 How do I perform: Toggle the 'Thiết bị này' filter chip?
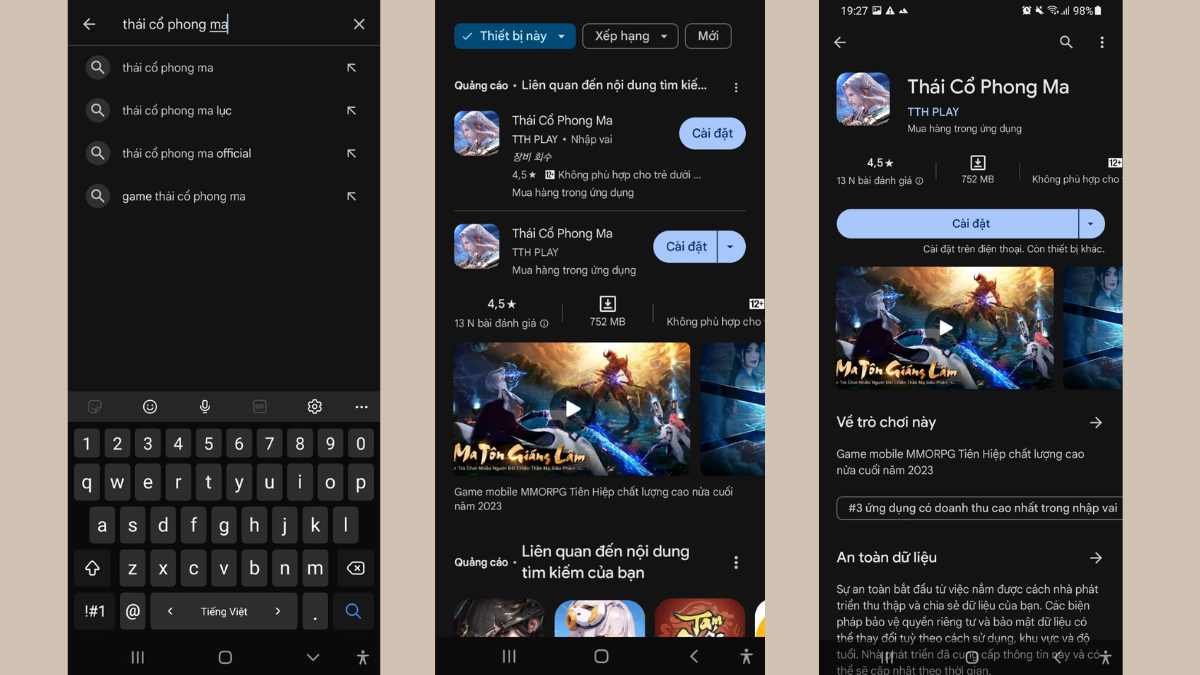tap(514, 36)
